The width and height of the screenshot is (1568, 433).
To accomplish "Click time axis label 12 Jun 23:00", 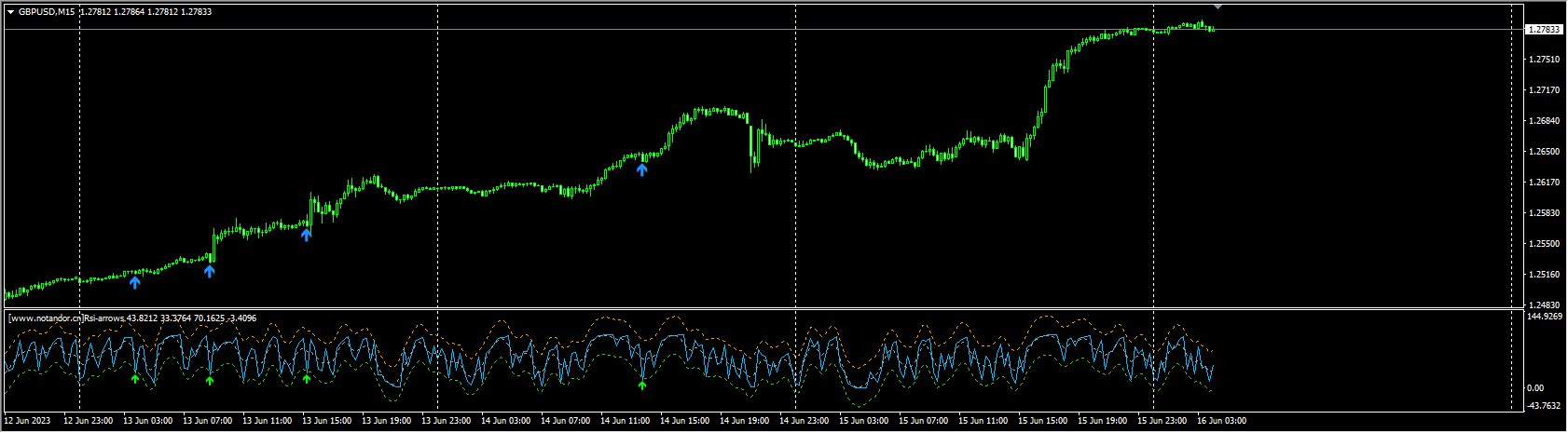I will pyautogui.click(x=88, y=421).
